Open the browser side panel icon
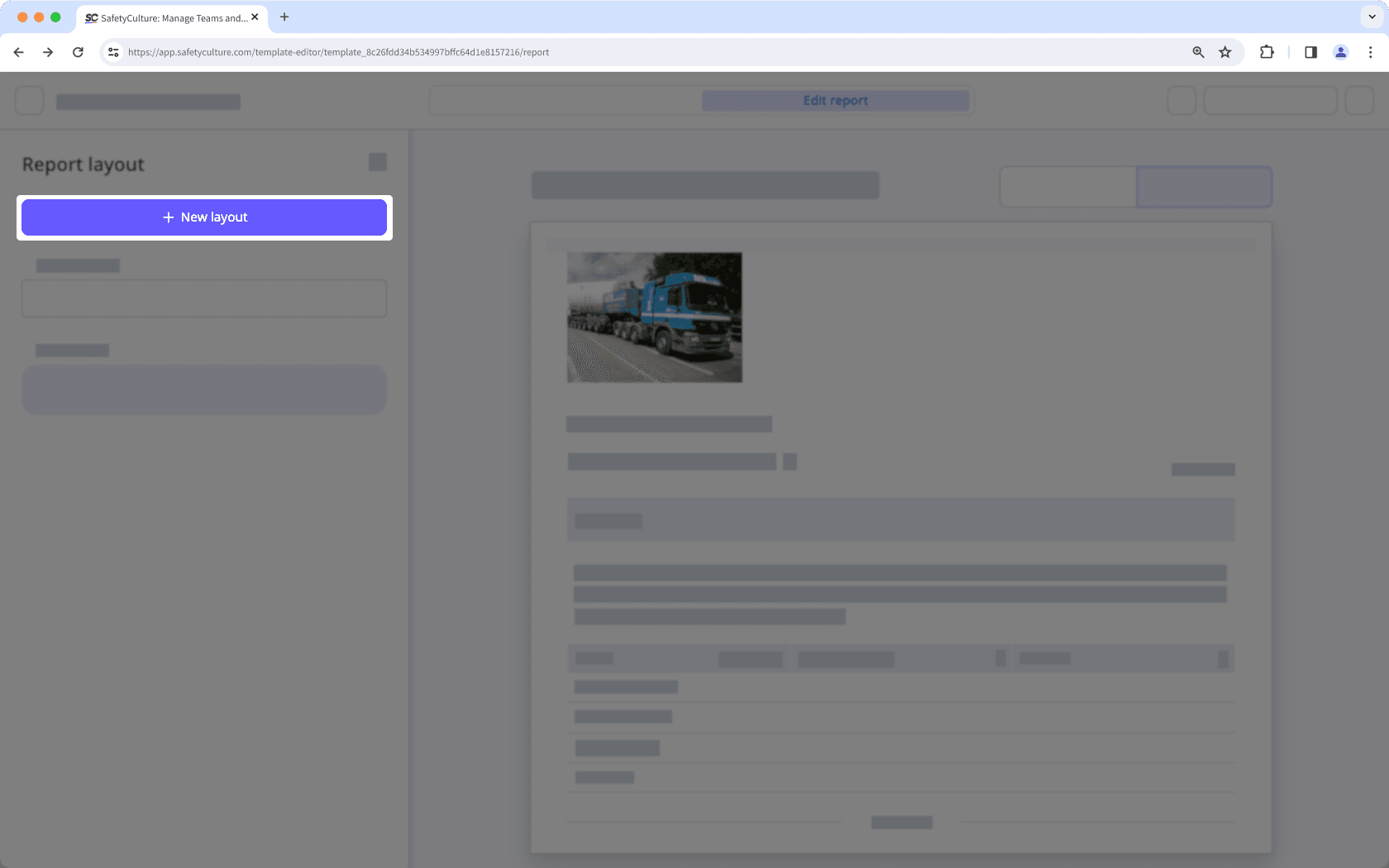This screenshot has width=1389, height=868. click(1310, 51)
